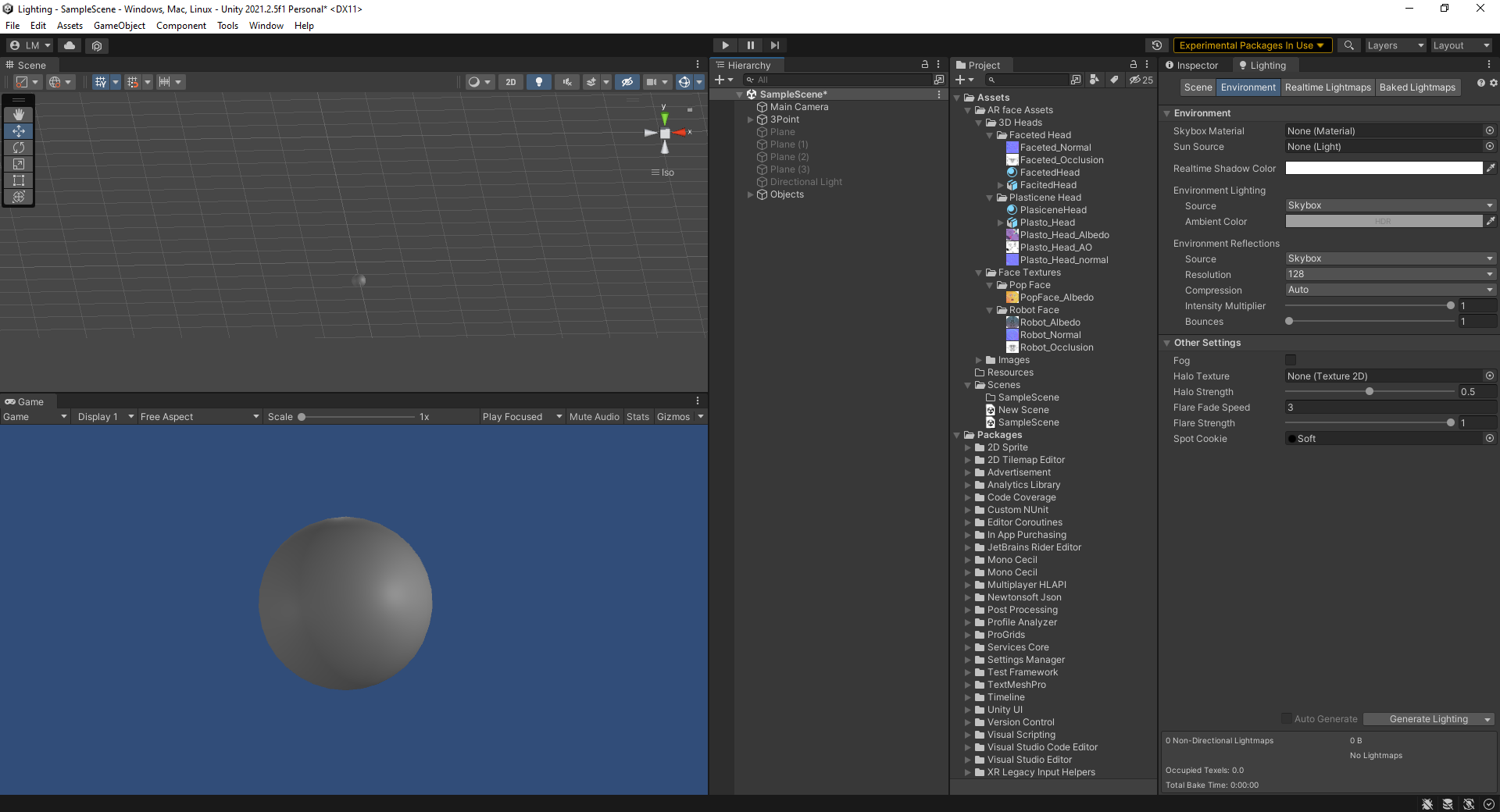Enable the Fog checkbox

(1289, 360)
